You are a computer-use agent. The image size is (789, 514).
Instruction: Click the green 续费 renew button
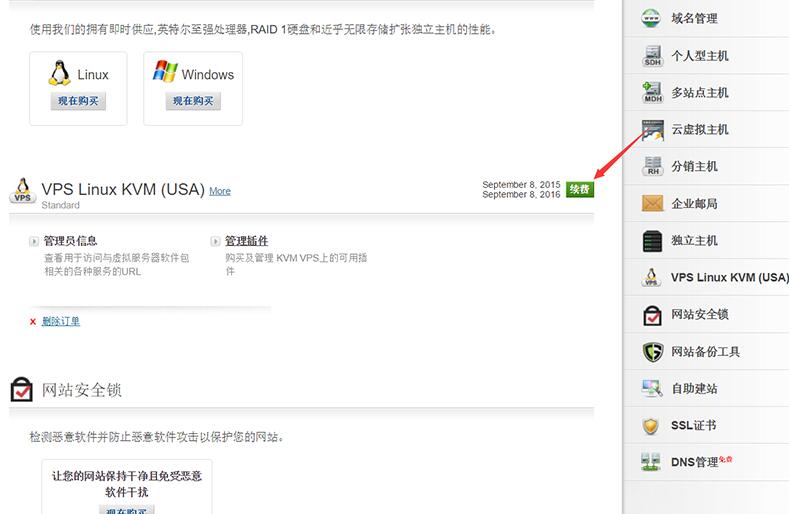579,189
